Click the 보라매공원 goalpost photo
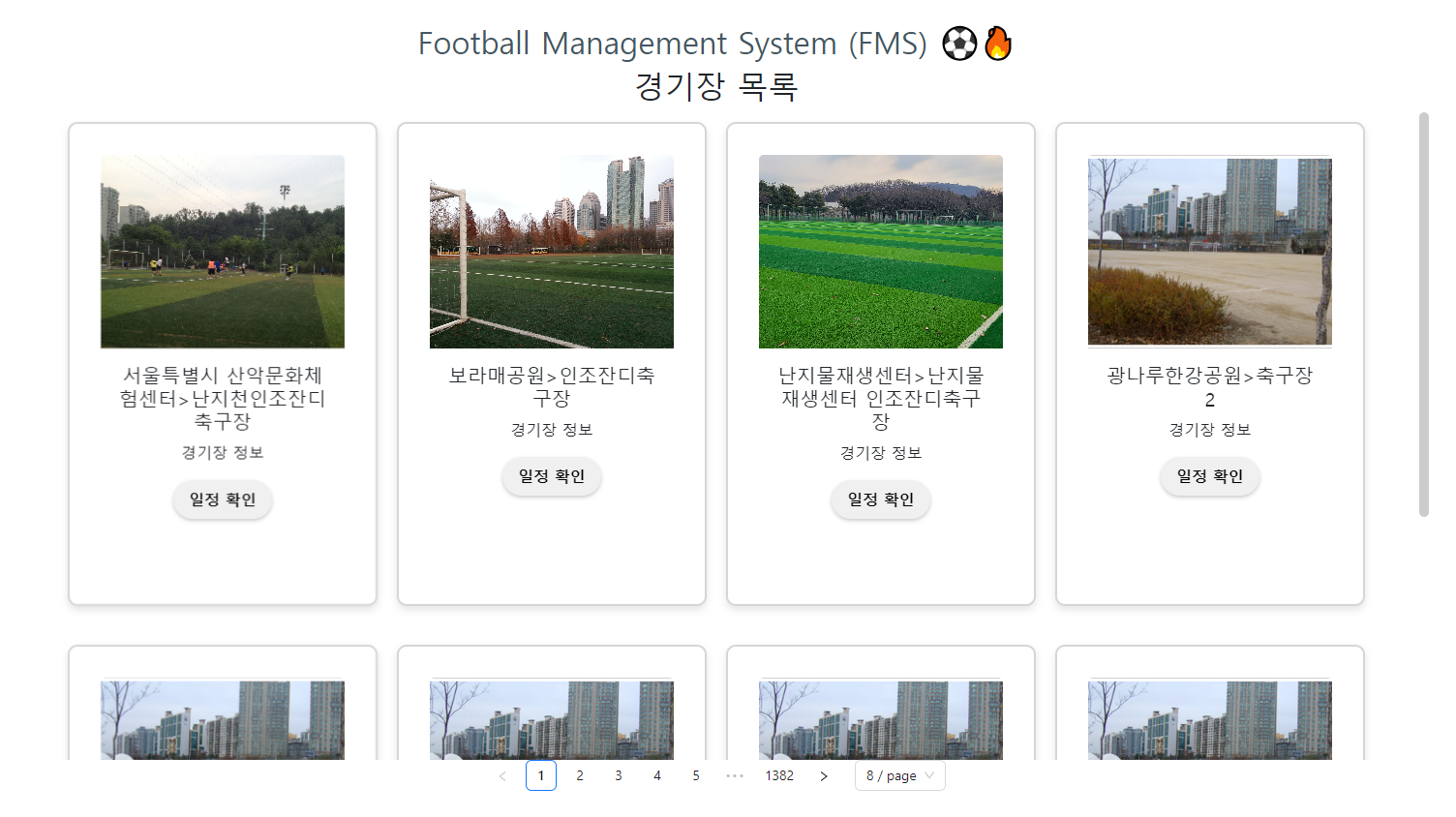The height and width of the screenshot is (817, 1456). tap(551, 251)
